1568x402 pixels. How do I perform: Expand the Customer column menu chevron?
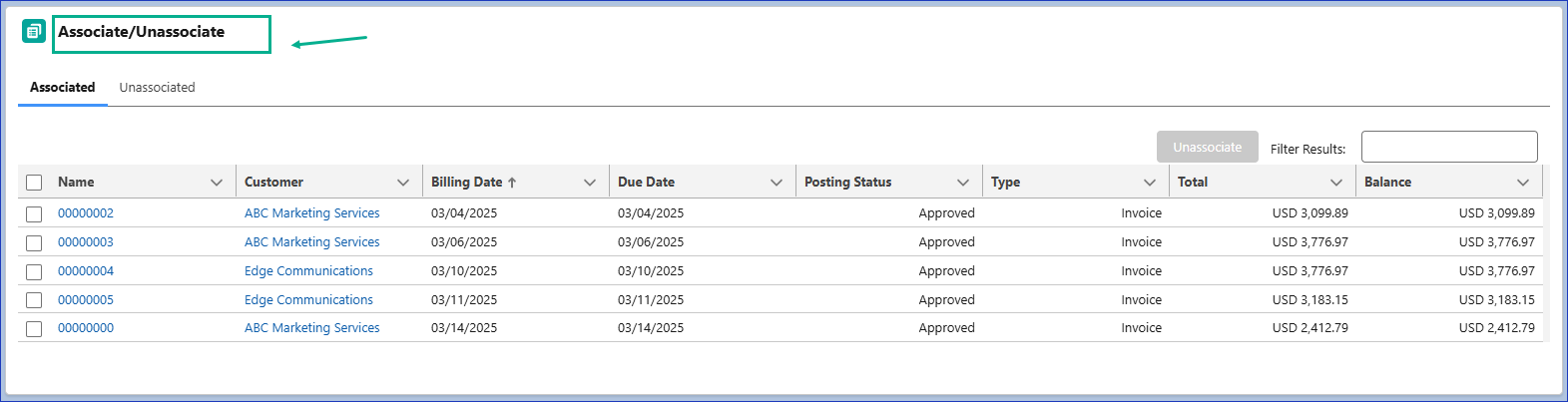click(403, 183)
